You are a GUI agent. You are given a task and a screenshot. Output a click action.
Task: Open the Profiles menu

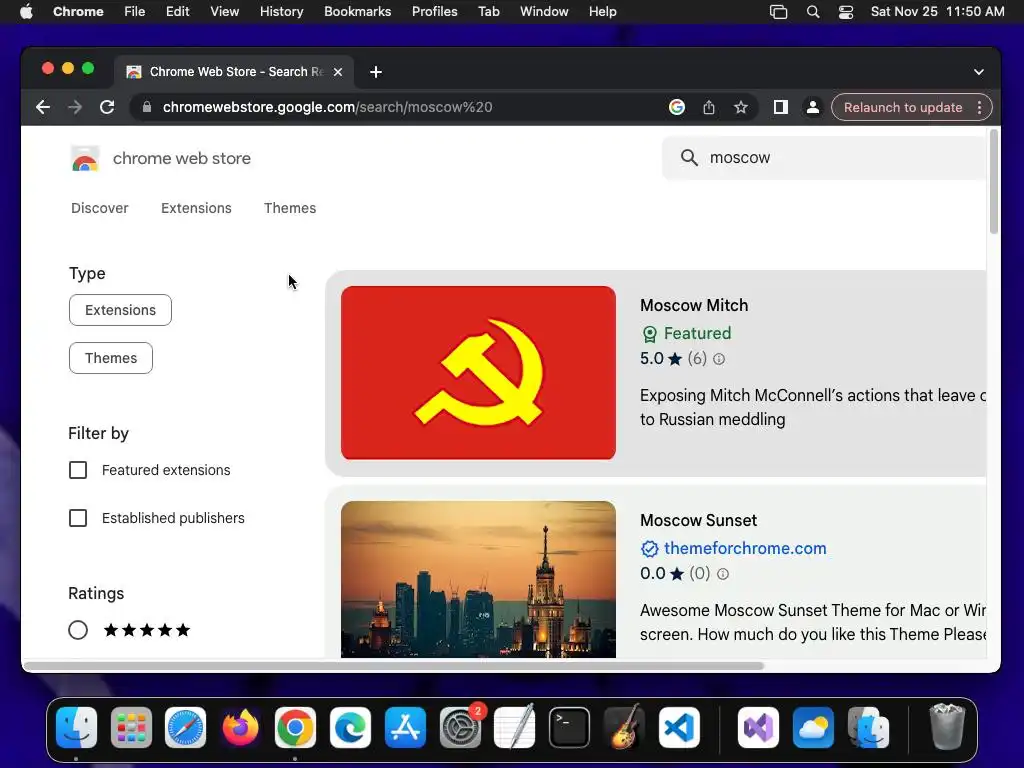click(x=434, y=12)
